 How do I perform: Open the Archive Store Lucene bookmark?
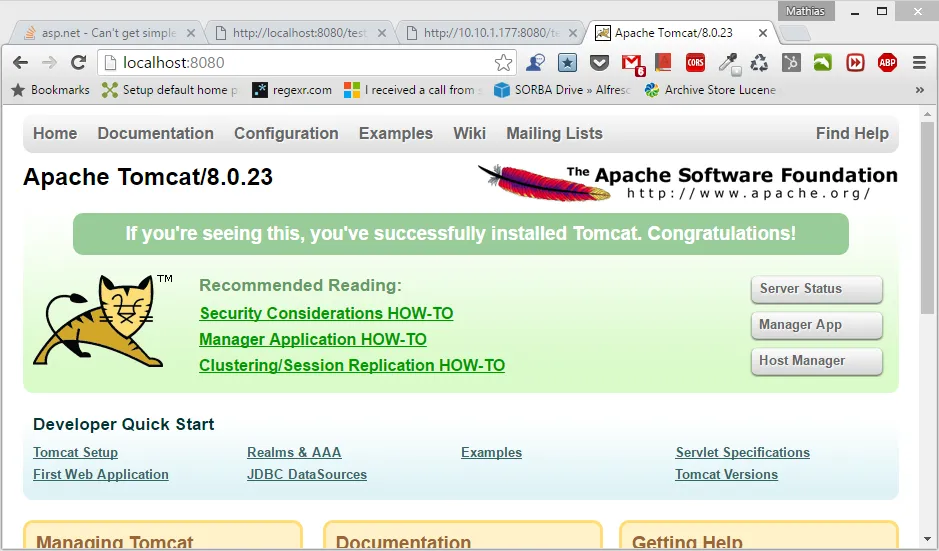(711, 90)
